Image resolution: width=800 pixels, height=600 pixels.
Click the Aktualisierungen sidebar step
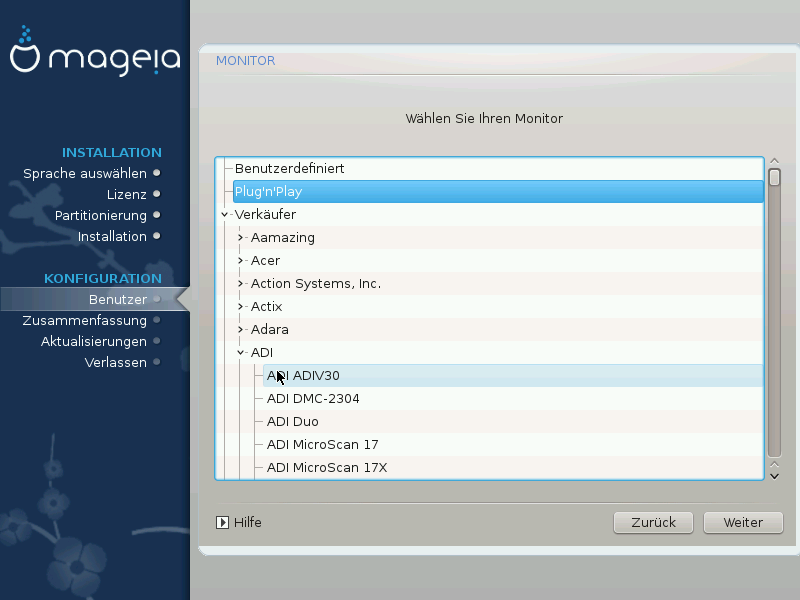(94, 341)
